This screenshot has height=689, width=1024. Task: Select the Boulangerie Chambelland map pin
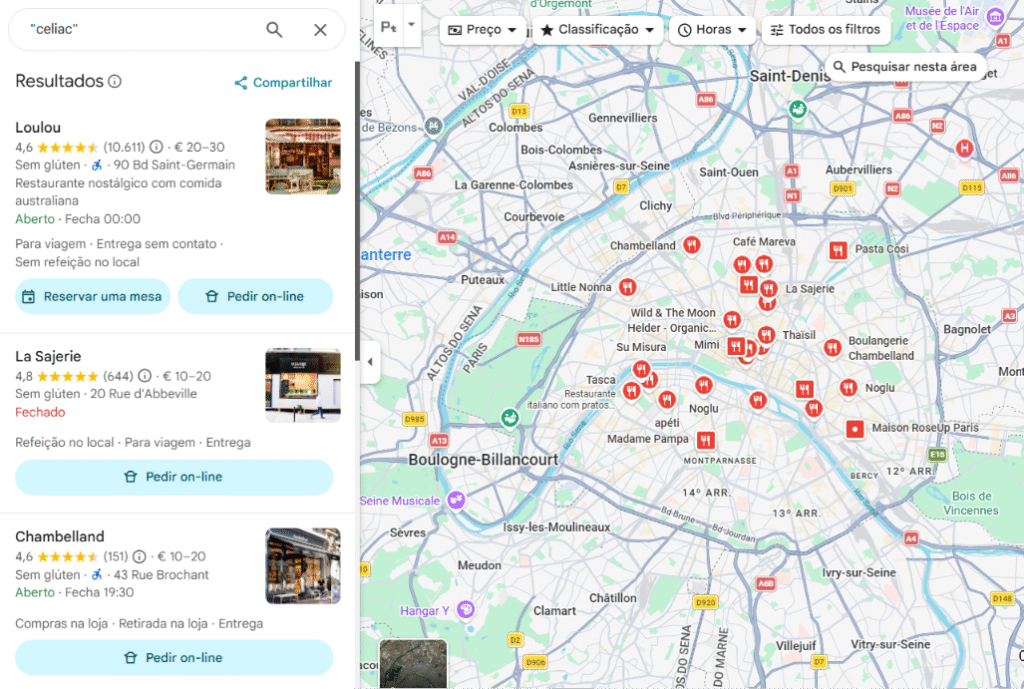[832, 347]
